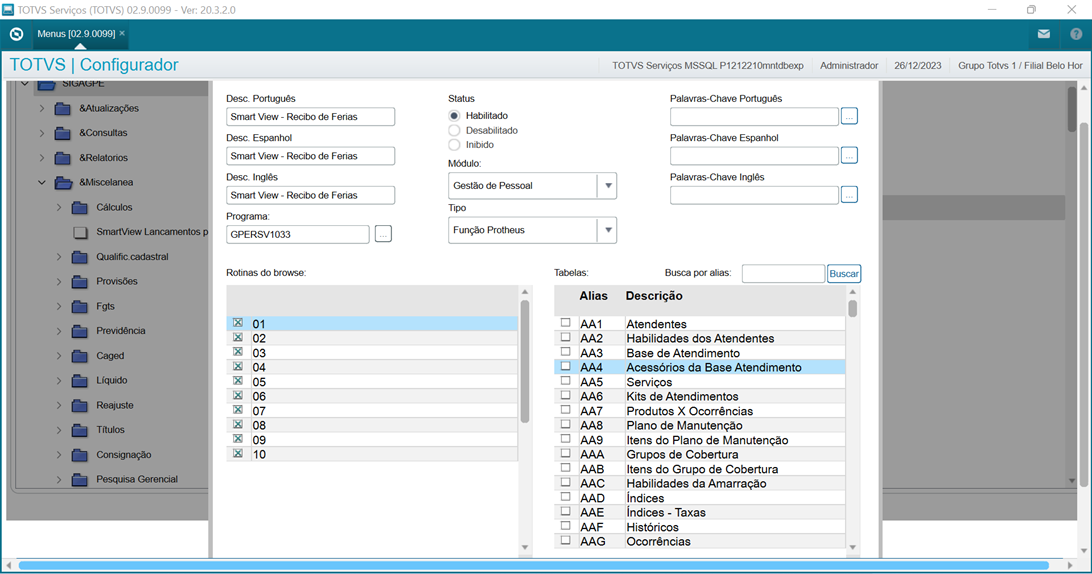Select the Consignação menu entry
Screen dimensions: 1092x574
123,455
